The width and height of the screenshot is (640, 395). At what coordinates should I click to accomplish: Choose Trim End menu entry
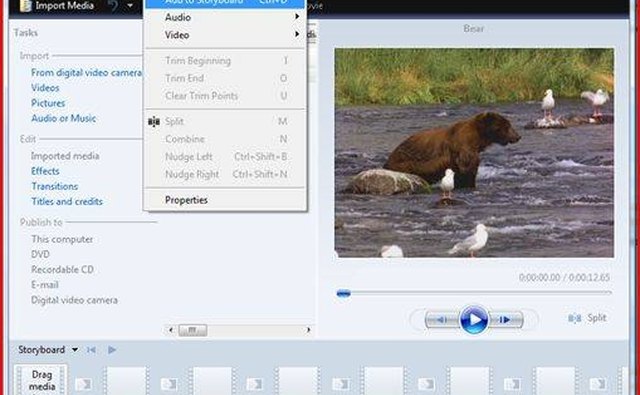(x=225, y=78)
